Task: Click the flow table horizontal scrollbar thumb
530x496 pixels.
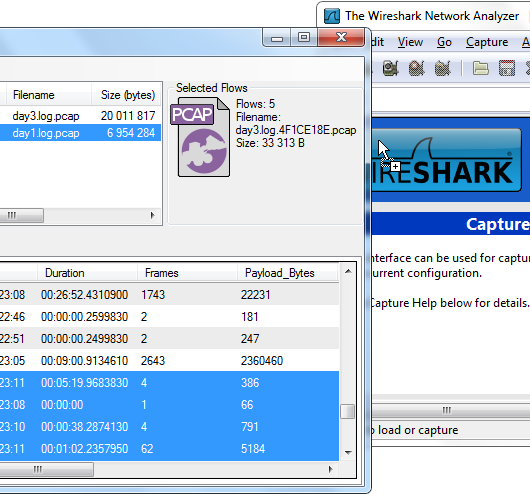Action: point(46,469)
